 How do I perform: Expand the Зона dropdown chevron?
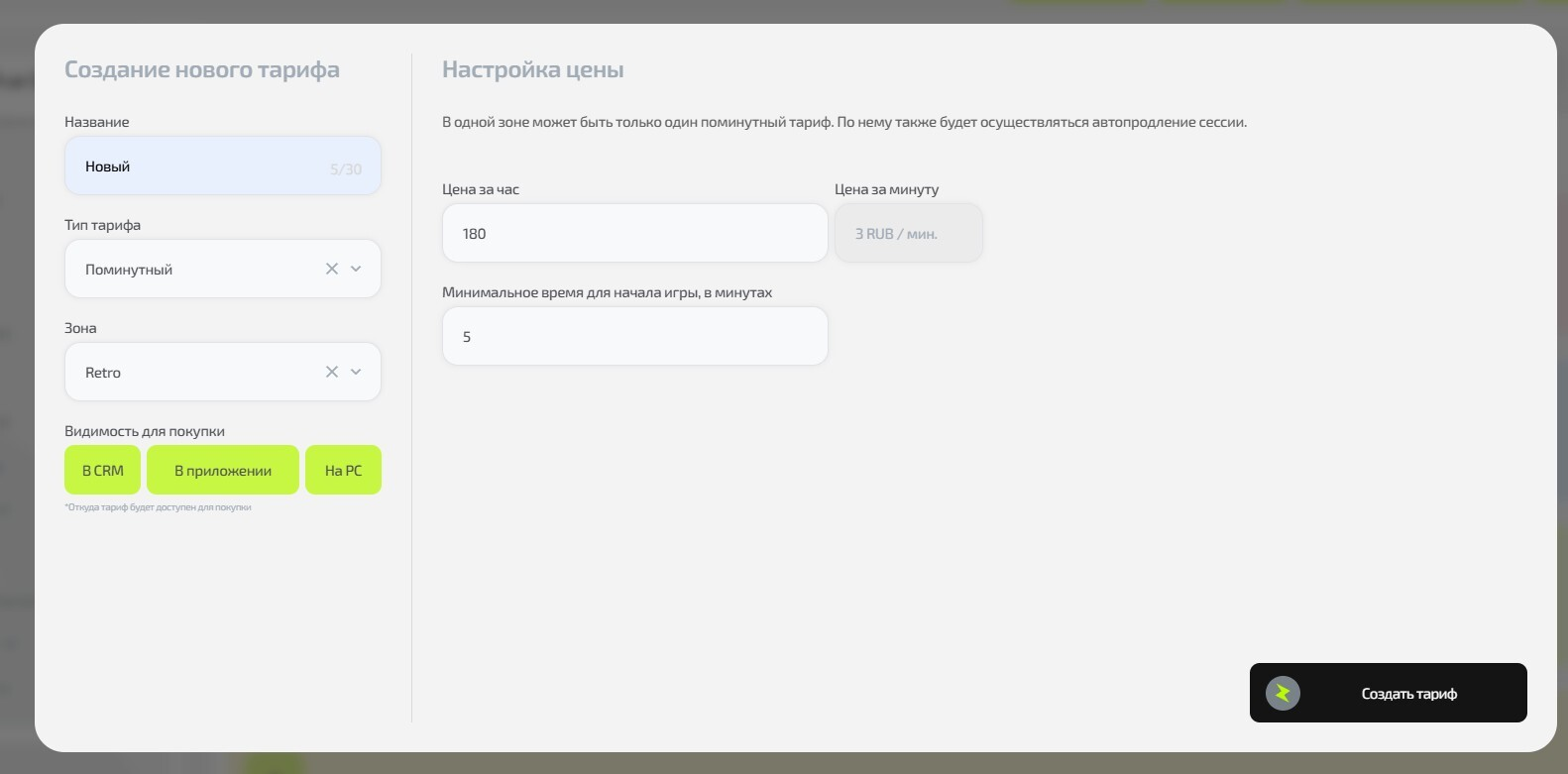tap(356, 372)
